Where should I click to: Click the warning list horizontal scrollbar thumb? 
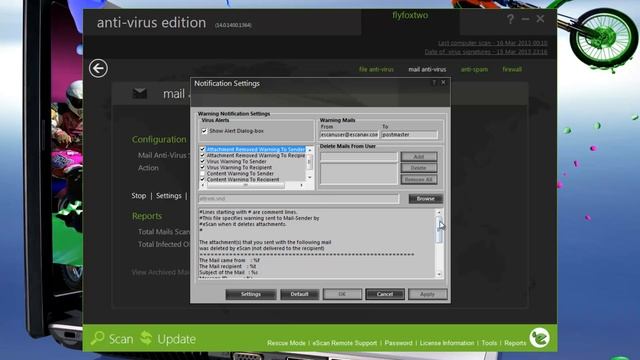tap(245, 185)
